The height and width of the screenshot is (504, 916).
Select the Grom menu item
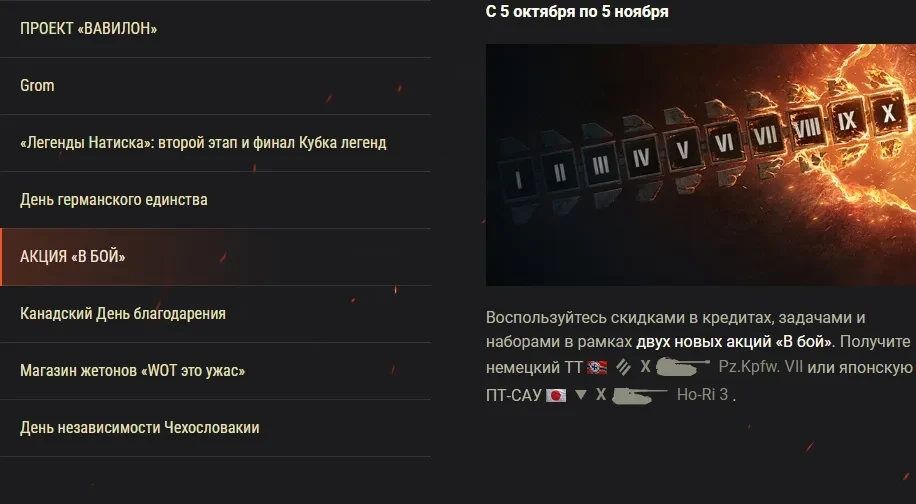pyautogui.click(x=215, y=86)
